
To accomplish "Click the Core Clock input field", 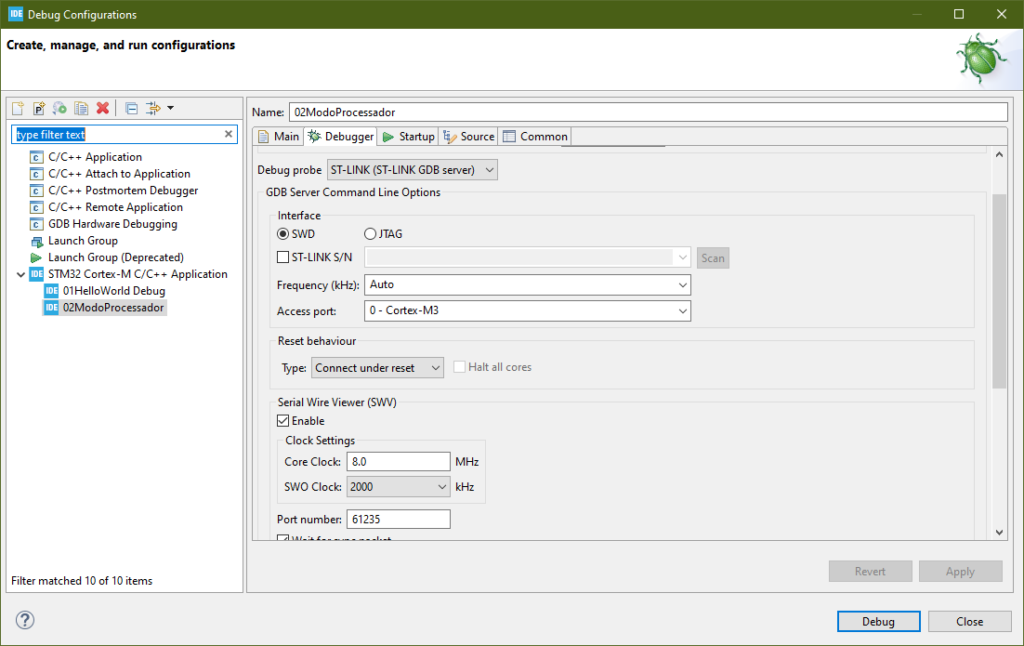I will point(398,462).
